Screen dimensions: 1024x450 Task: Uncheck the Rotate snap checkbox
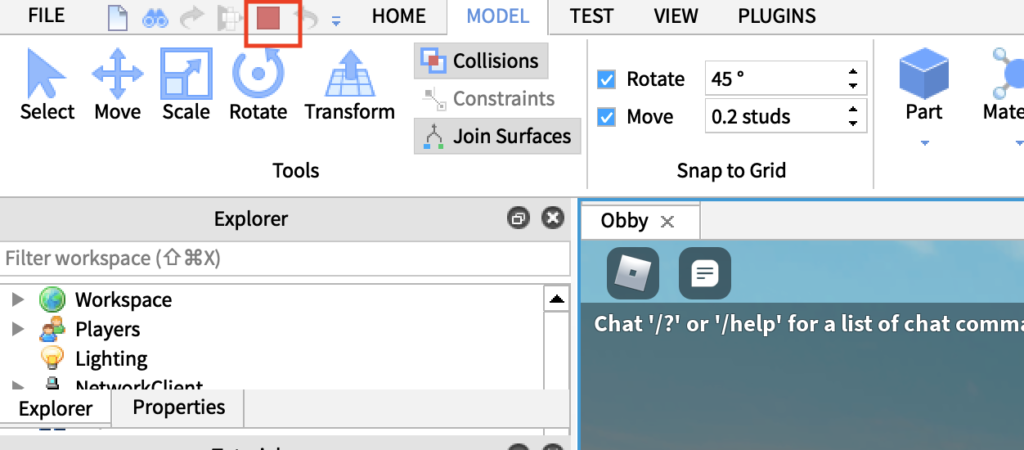pos(607,80)
